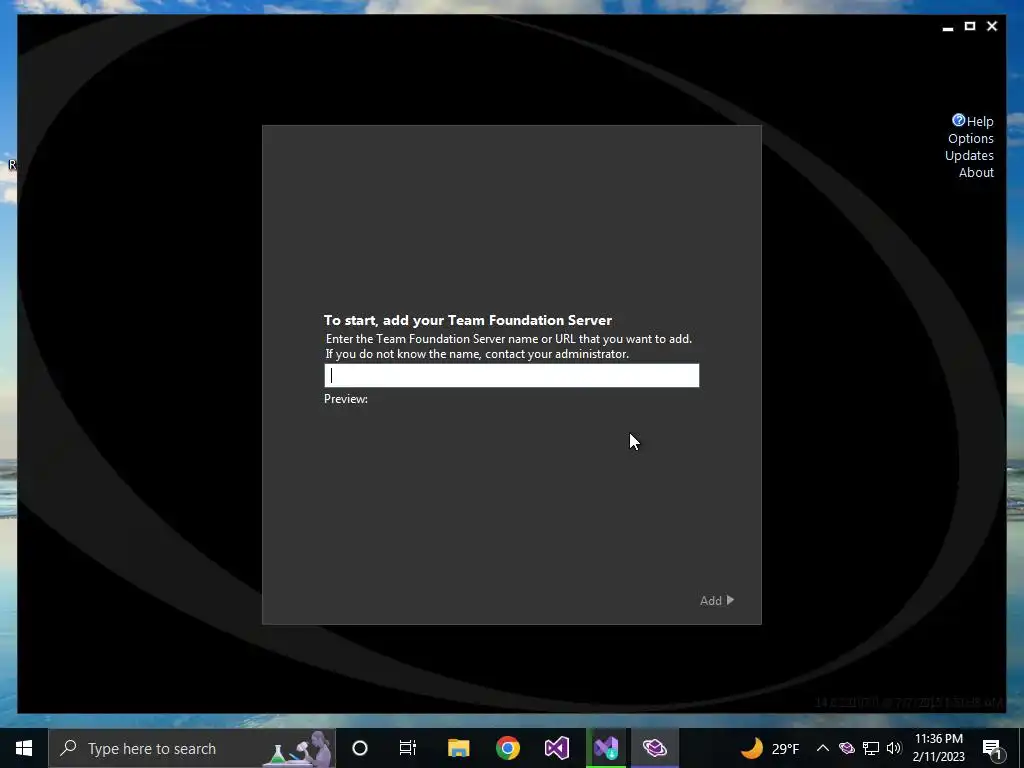Click the blue Help question mark icon
The width and height of the screenshot is (1024, 768).
958,120
